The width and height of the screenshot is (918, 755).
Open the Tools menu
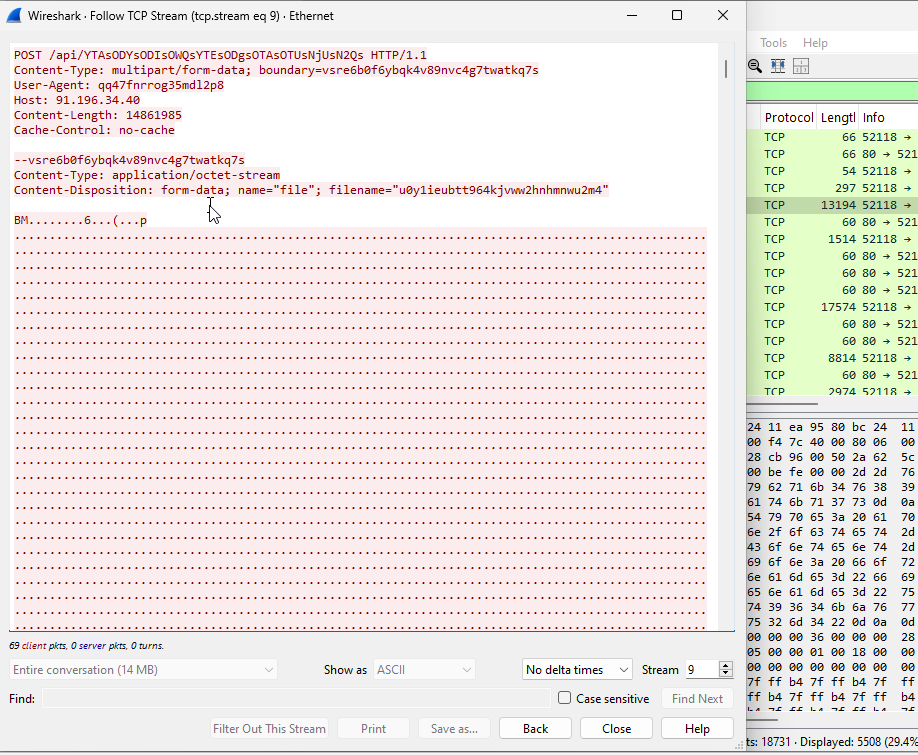(x=773, y=43)
